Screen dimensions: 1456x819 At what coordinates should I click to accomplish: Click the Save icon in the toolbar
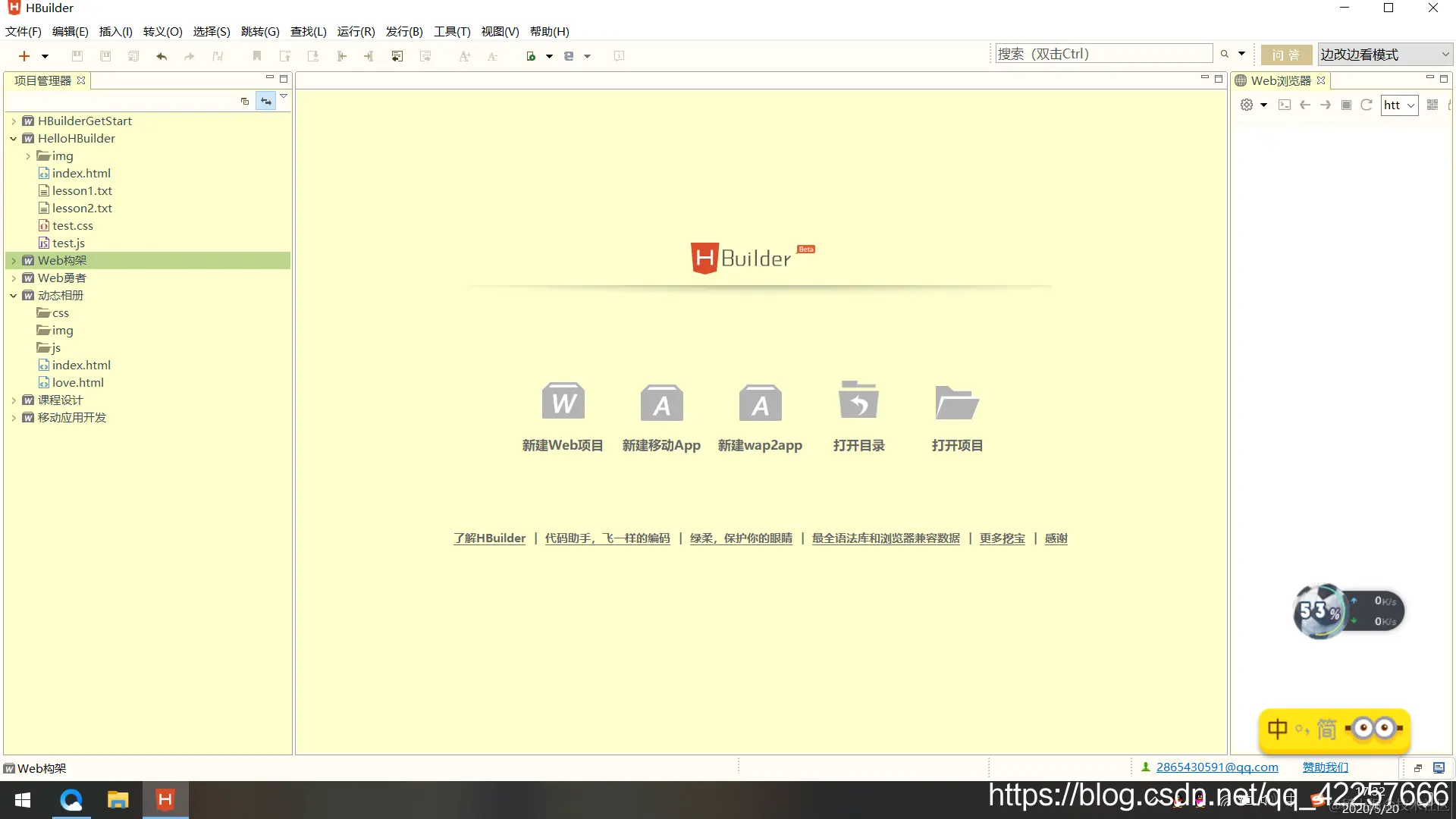point(77,55)
